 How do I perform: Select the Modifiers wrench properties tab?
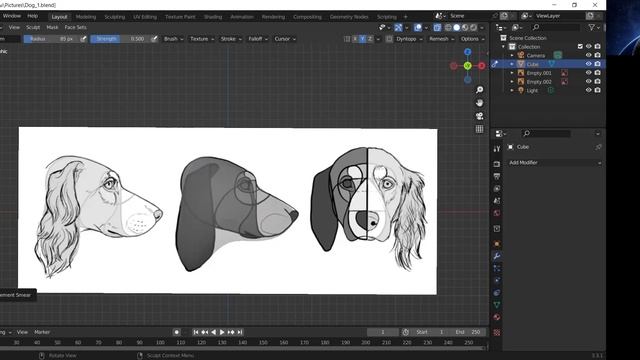tap(497, 256)
